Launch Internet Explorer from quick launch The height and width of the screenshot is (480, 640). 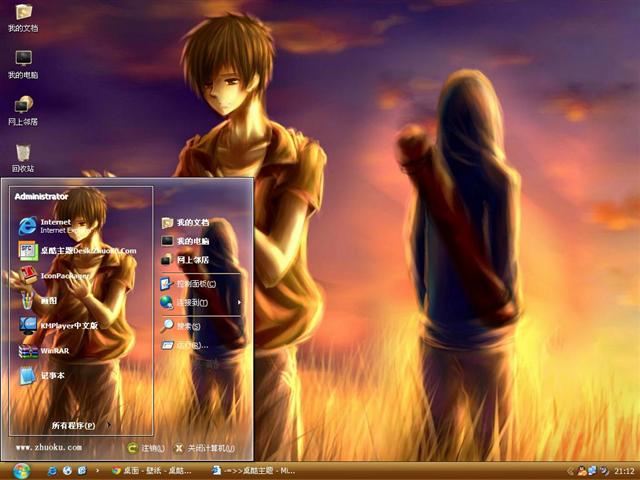coord(52,471)
